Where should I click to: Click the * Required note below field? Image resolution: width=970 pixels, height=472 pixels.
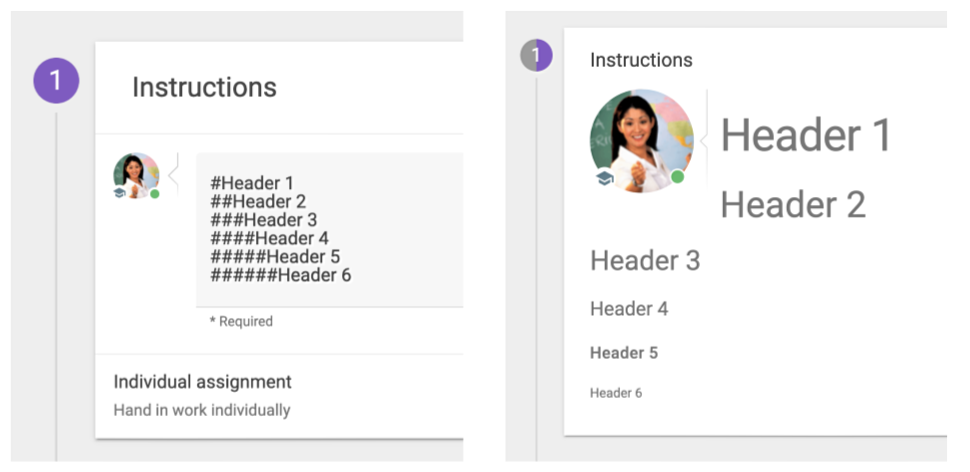[241, 321]
